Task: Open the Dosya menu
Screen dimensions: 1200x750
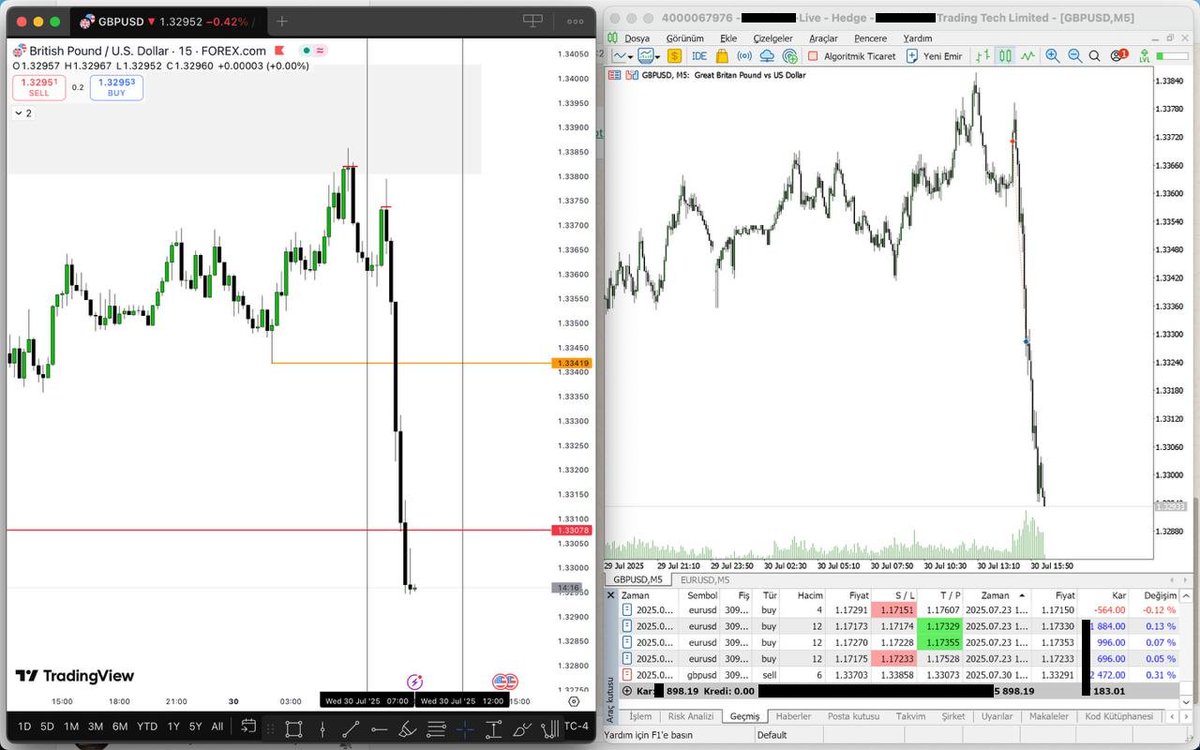Action: 637,38
